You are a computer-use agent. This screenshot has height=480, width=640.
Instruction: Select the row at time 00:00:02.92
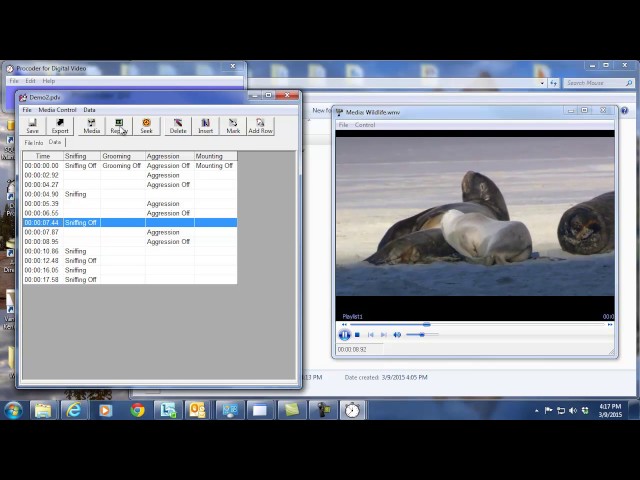tap(130, 175)
